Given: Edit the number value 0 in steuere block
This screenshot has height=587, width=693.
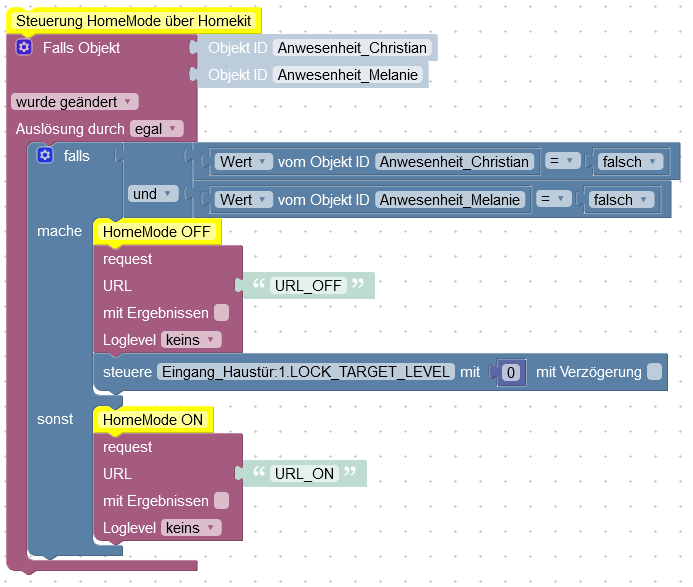Looking at the screenshot, I should 510,372.
